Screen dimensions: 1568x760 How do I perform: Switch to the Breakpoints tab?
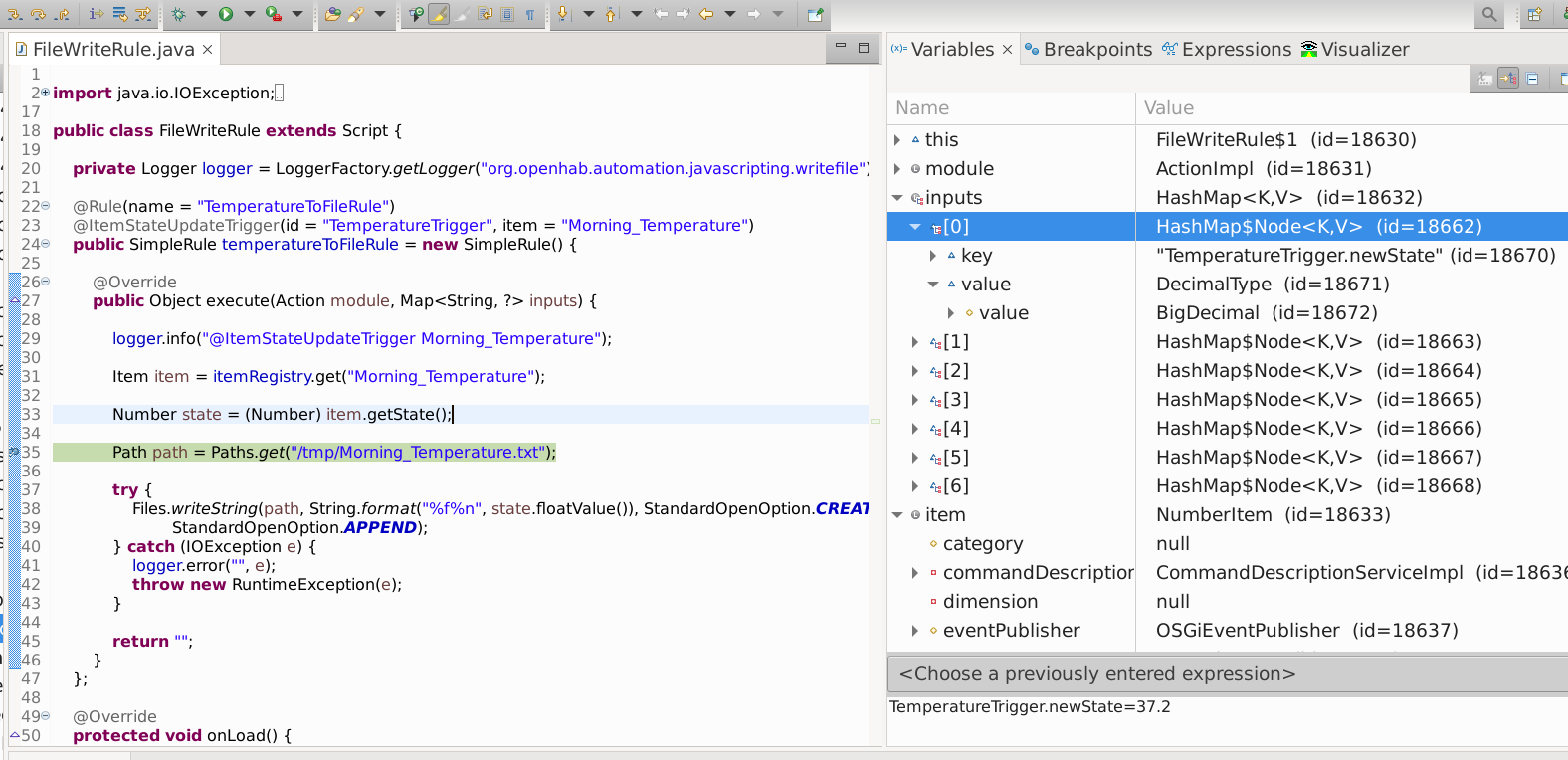click(x=1096, y=50)
